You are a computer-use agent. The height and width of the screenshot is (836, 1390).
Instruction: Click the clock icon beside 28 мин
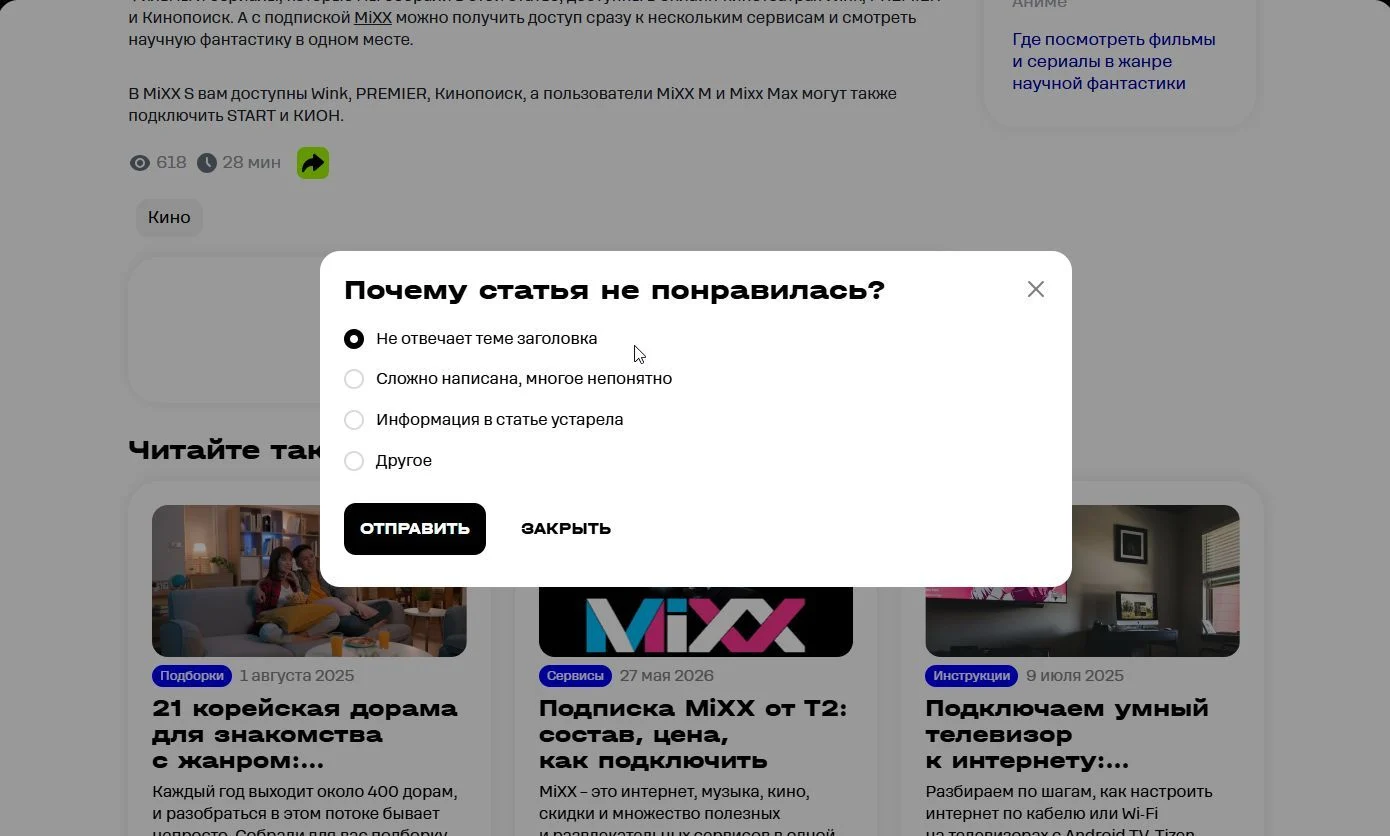[207, 163]
